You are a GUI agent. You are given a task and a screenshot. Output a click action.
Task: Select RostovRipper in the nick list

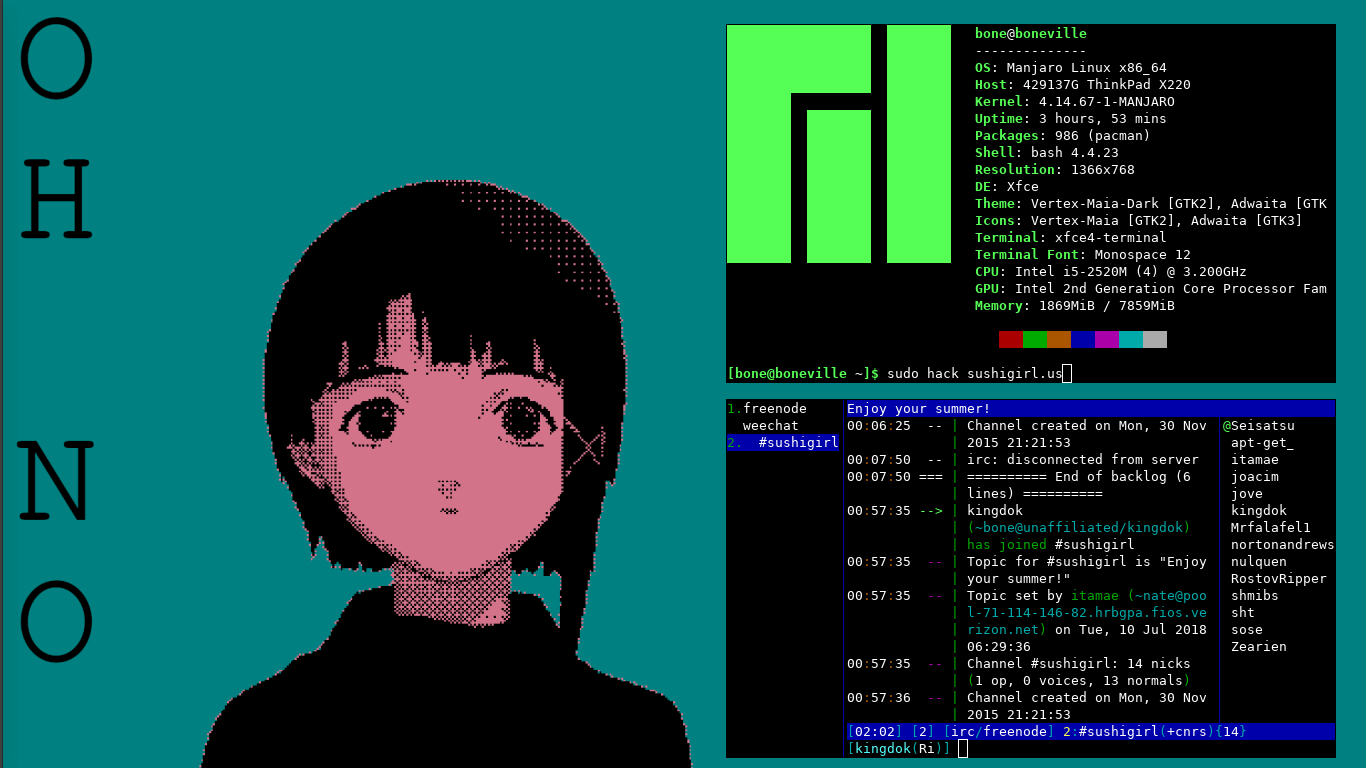(x=1278, y=578)
